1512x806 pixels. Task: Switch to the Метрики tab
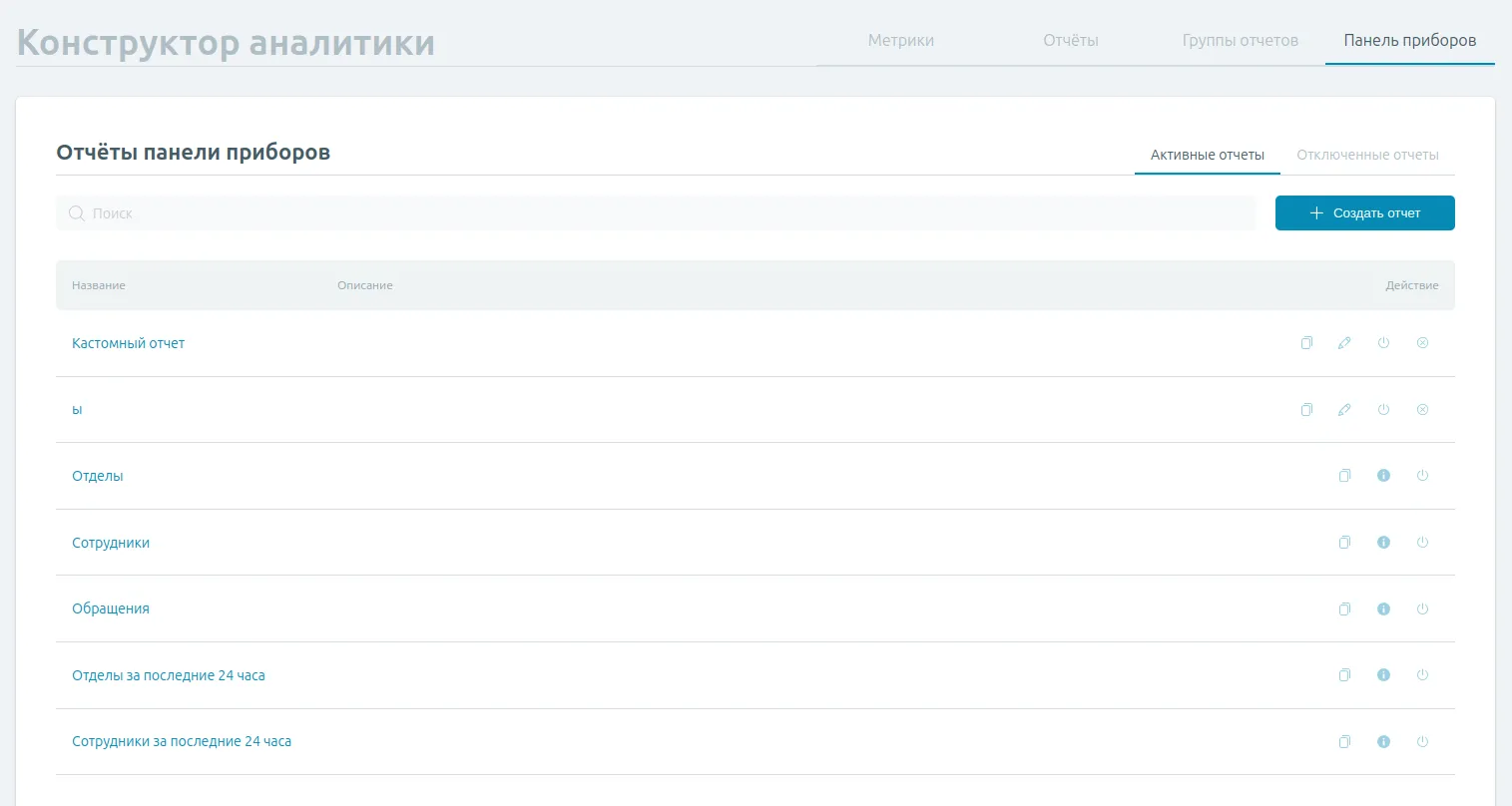tap(900, 41)
